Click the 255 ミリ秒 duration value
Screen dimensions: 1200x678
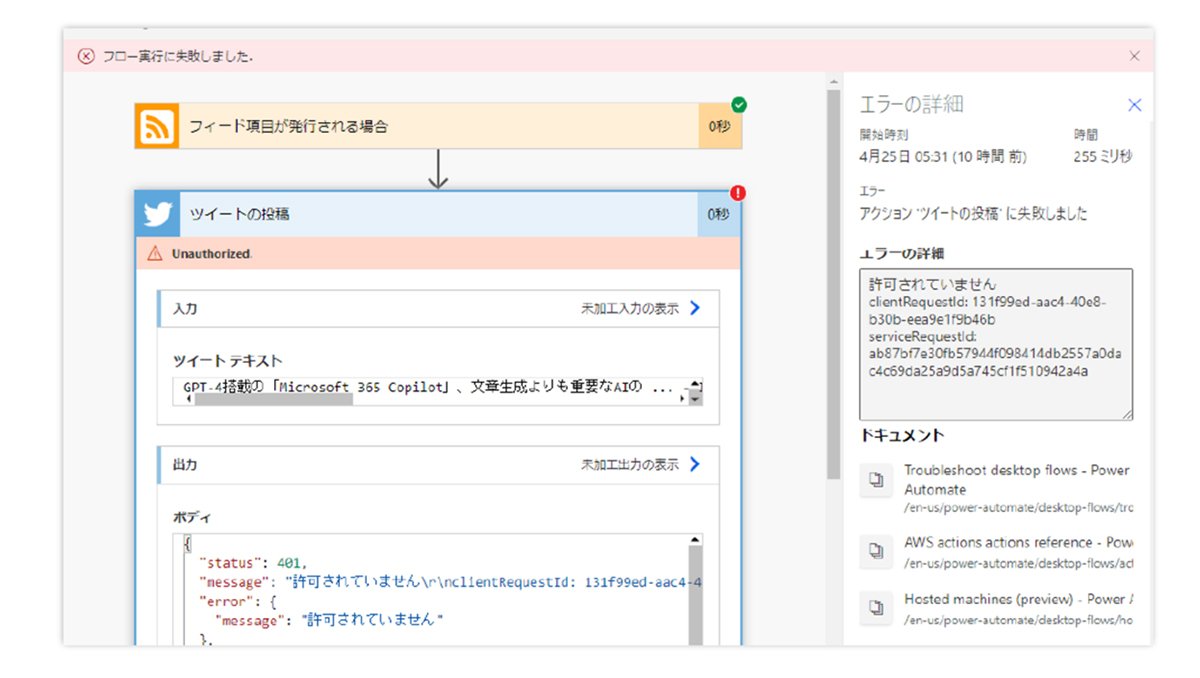coord(1102,156)
